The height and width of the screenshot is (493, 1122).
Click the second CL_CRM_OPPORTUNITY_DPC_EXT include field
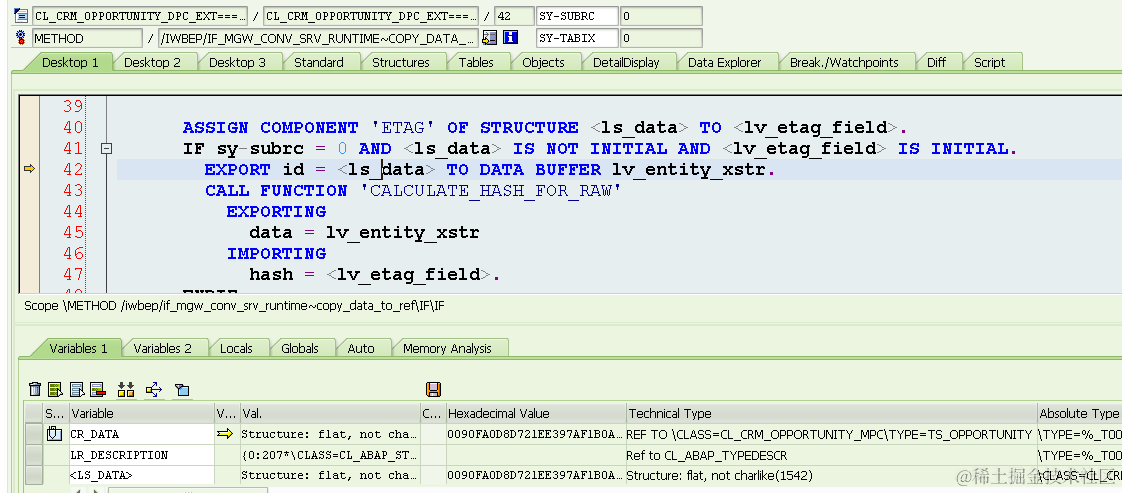[x=371, y=16]
